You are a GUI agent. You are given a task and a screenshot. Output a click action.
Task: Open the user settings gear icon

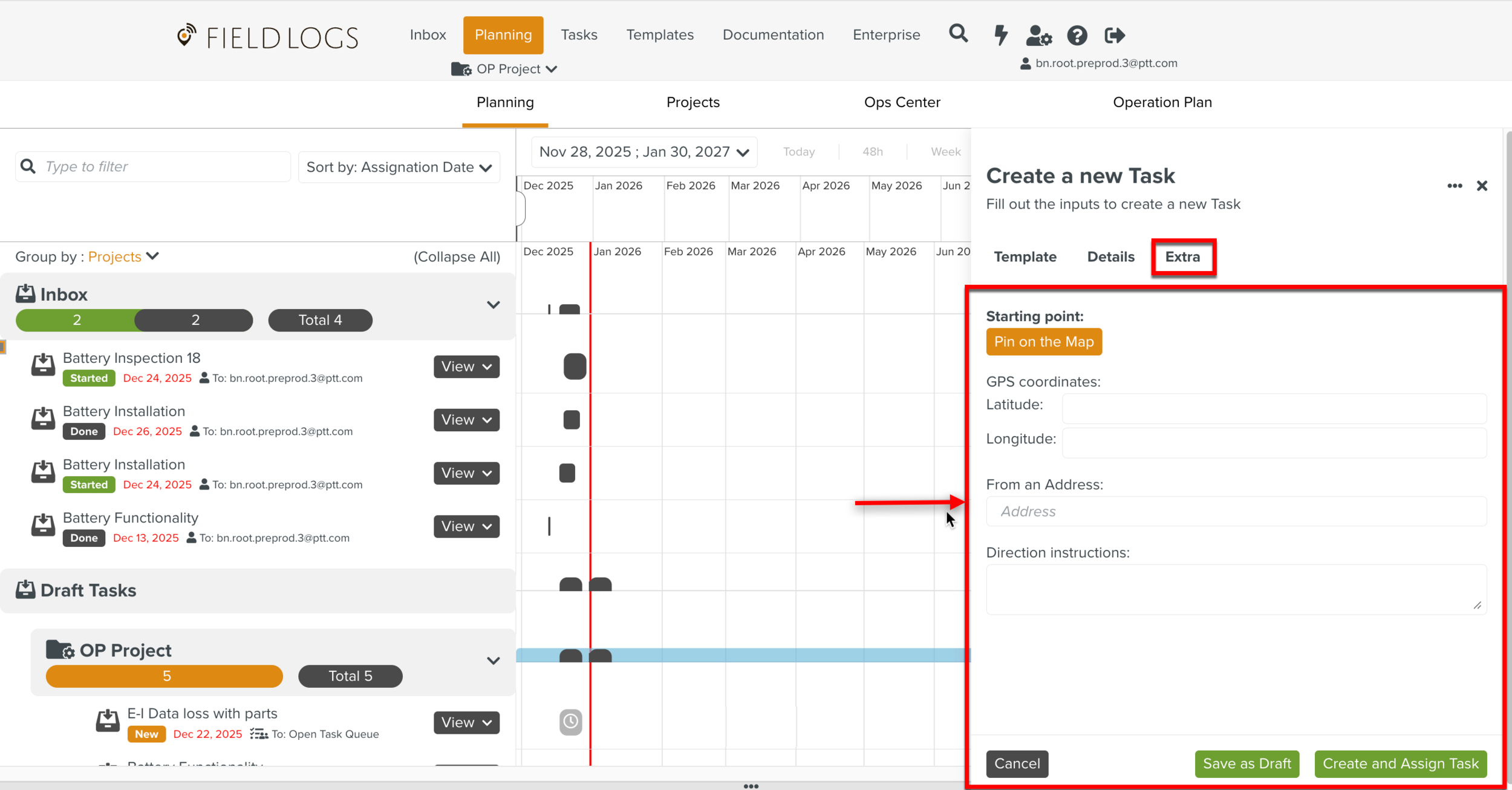[1038, 36]
